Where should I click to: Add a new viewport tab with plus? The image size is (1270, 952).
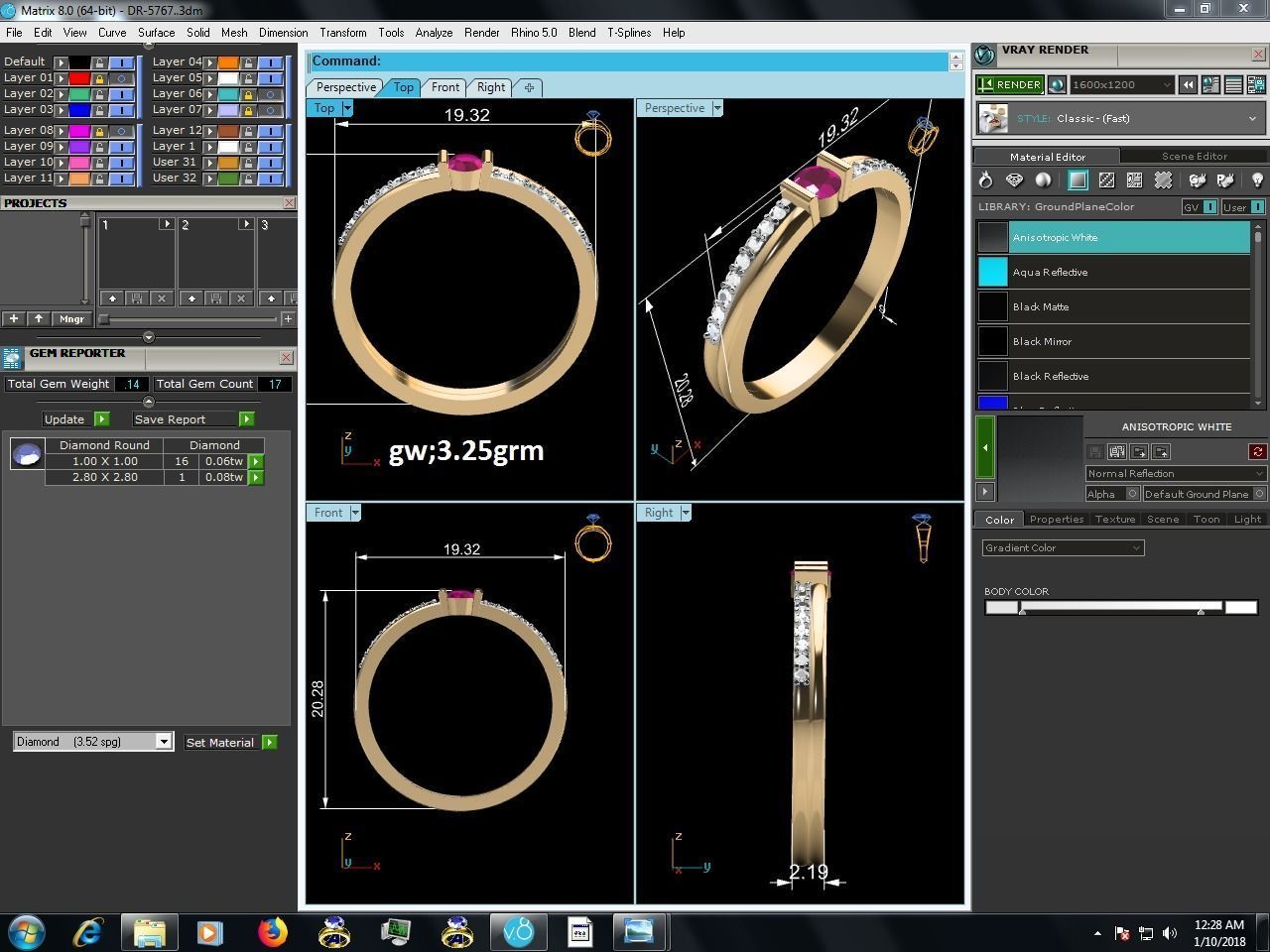point(529,87)
